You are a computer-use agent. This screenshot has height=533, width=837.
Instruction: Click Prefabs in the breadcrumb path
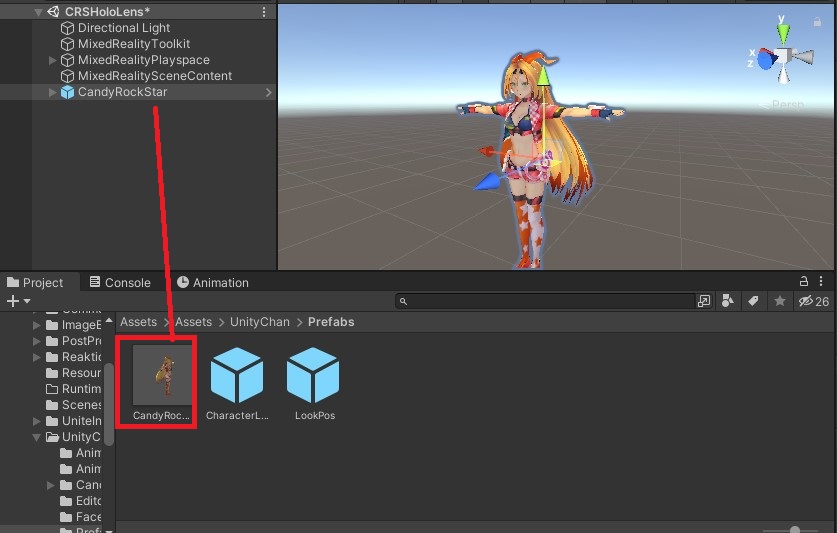coord(331,322)
